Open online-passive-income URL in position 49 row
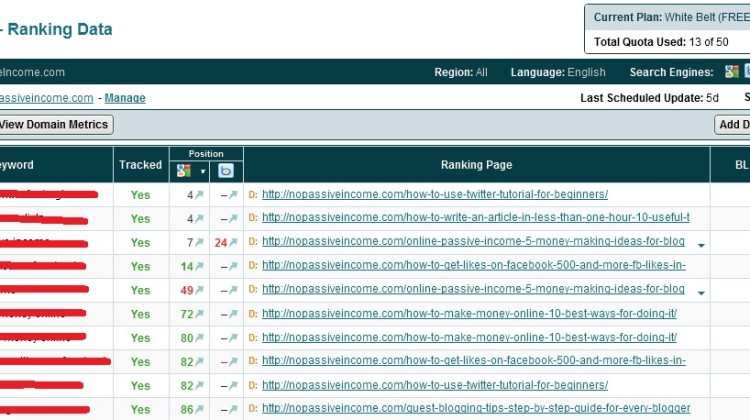The height and width of the screenshot is (420, 750). pyautogui.click(x=474, y=289)
